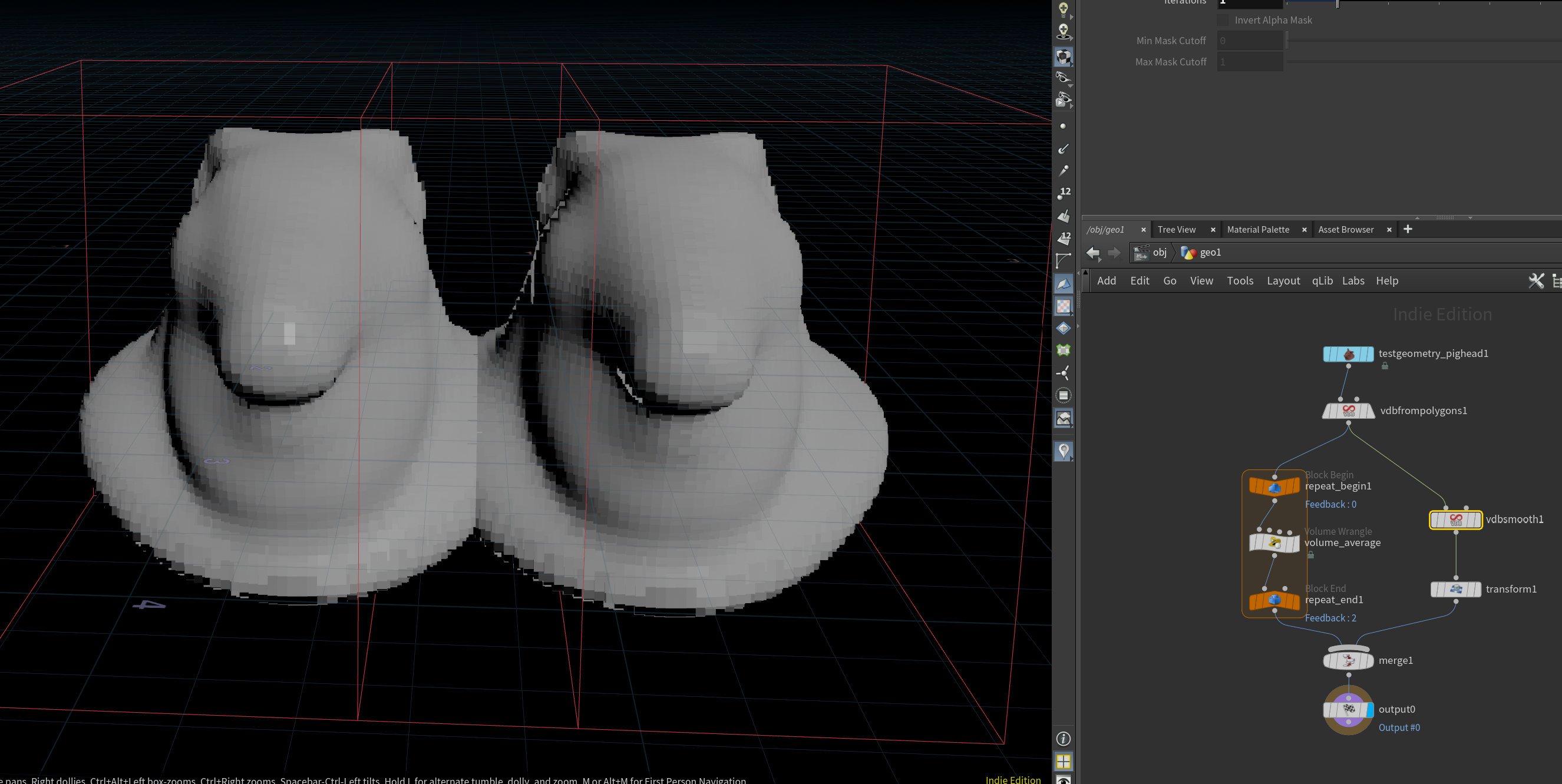Open the Layout menu in network editor
This screenshot has width=1562, height=784.
[x=1283, y=281]
